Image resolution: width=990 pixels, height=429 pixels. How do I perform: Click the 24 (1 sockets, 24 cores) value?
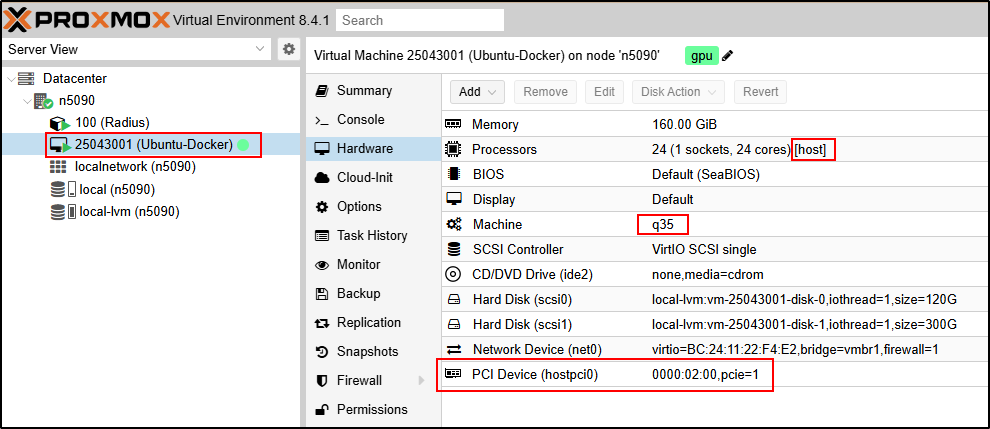point(721,150)
